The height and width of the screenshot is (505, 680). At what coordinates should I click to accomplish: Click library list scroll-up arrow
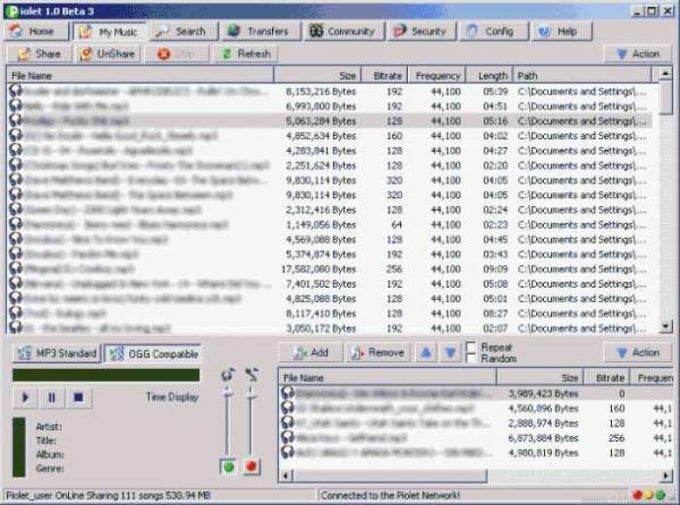[x=665, y=74]
